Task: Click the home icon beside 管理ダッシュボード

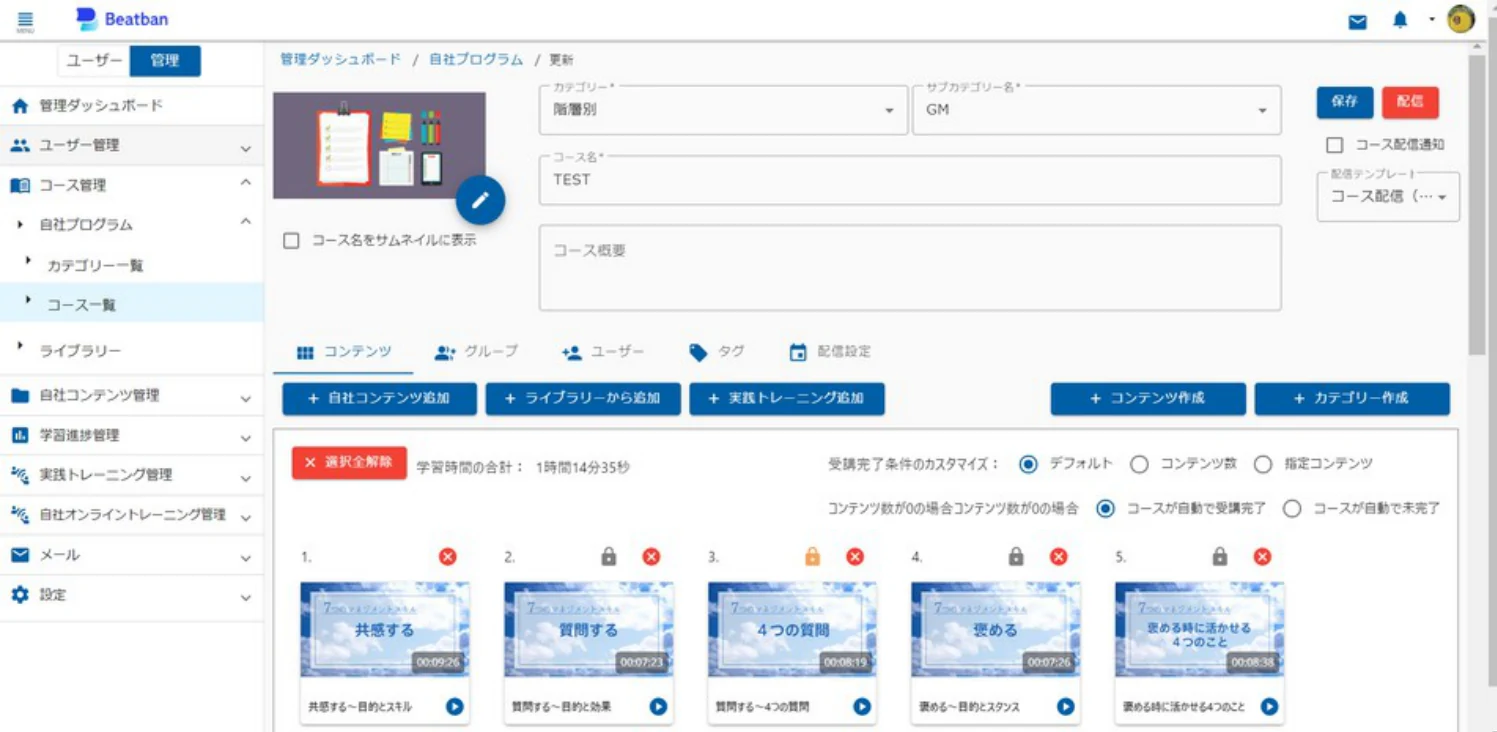Action: click(20, 106)
